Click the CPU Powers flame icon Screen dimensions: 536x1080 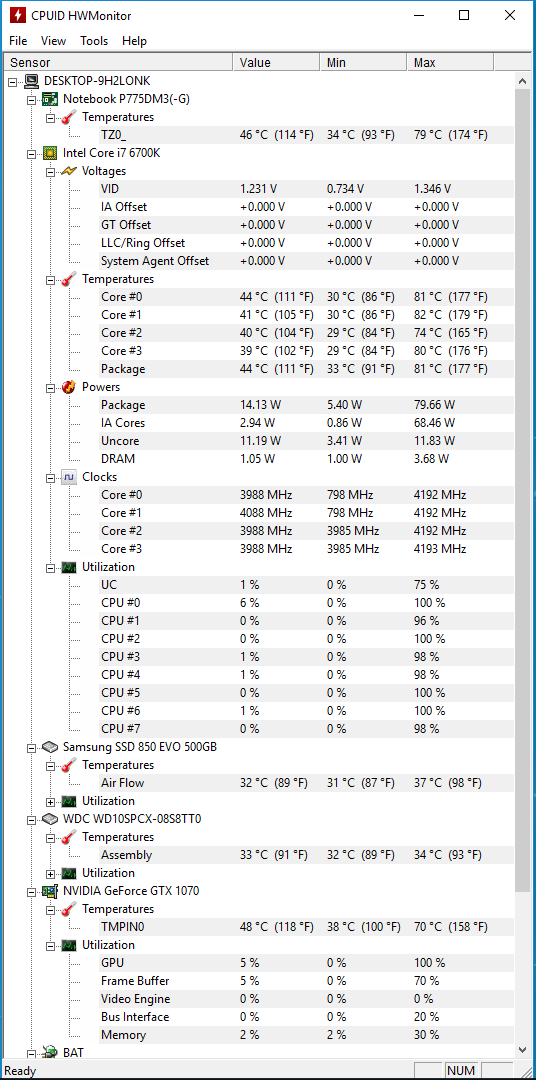point(68,387)
